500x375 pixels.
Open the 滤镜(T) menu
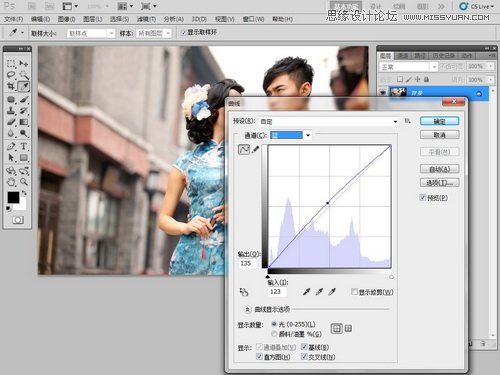[x=146, y=19]
